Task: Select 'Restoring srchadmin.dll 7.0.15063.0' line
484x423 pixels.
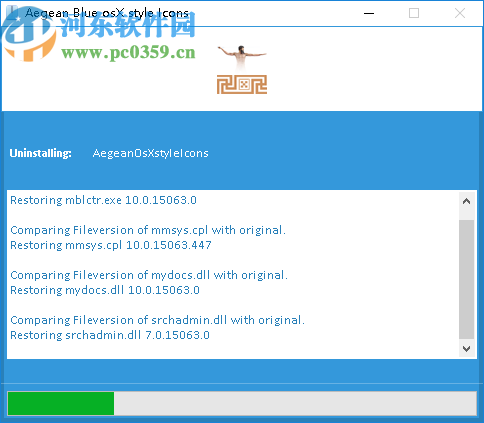Action: [x=110, y=335]
